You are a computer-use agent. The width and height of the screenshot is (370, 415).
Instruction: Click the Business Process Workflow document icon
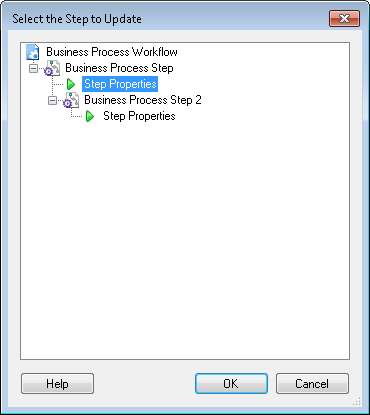point(33,52)
